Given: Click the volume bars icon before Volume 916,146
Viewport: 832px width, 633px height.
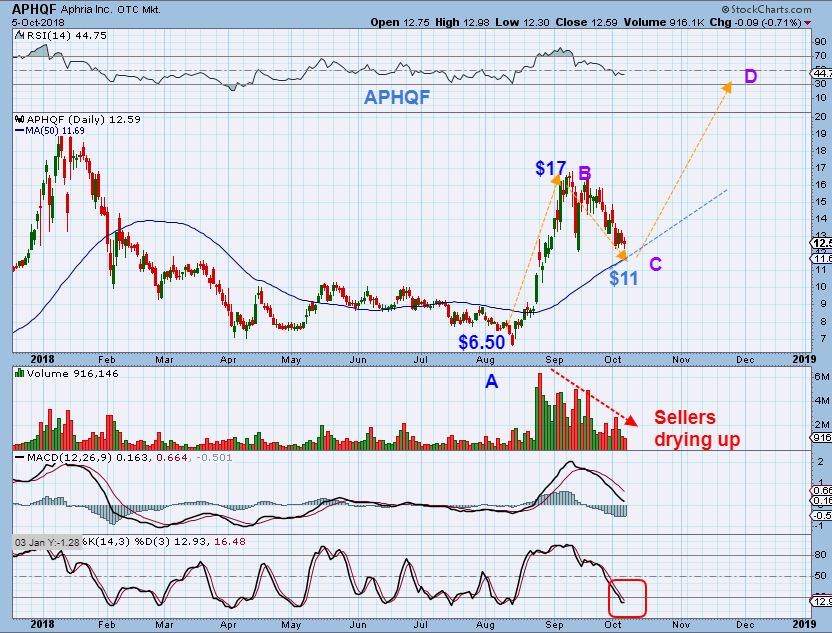Looking at the screenshot, I should pyautogui.click(x=20, y=373).
